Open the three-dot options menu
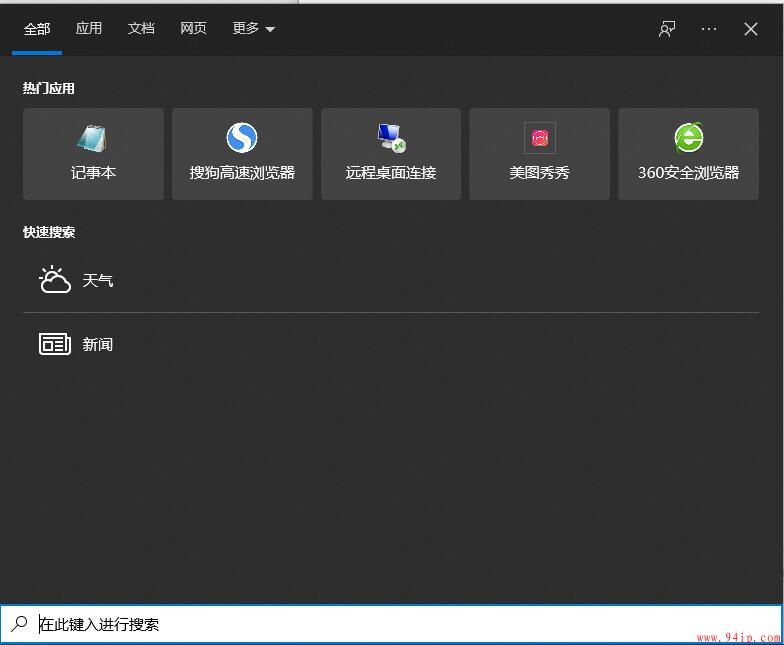Image resolution: width=784 pixels, height=645 pixels. (708, 29)
